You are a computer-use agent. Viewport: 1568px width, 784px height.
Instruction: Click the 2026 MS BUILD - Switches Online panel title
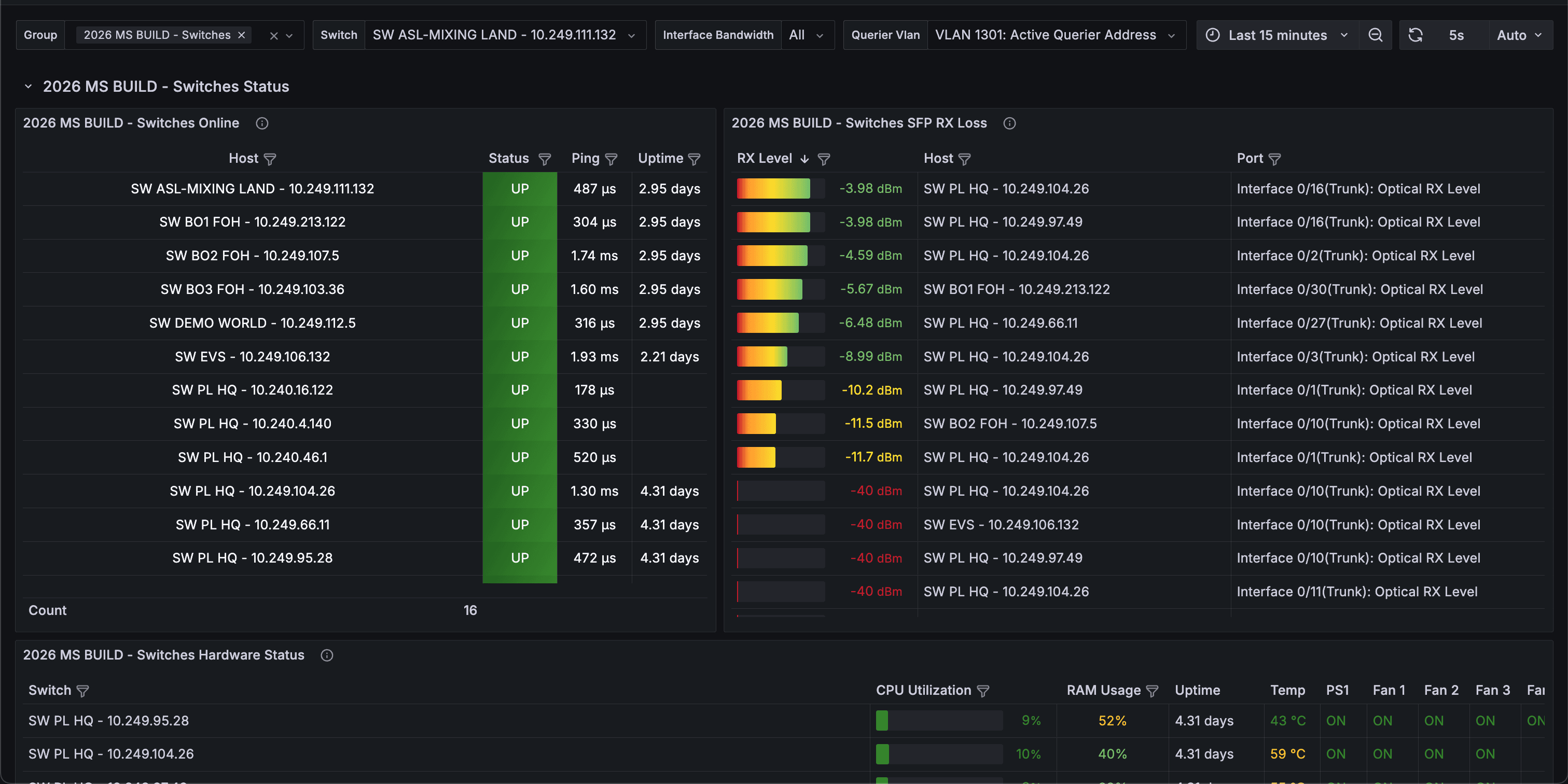[131, 123]
